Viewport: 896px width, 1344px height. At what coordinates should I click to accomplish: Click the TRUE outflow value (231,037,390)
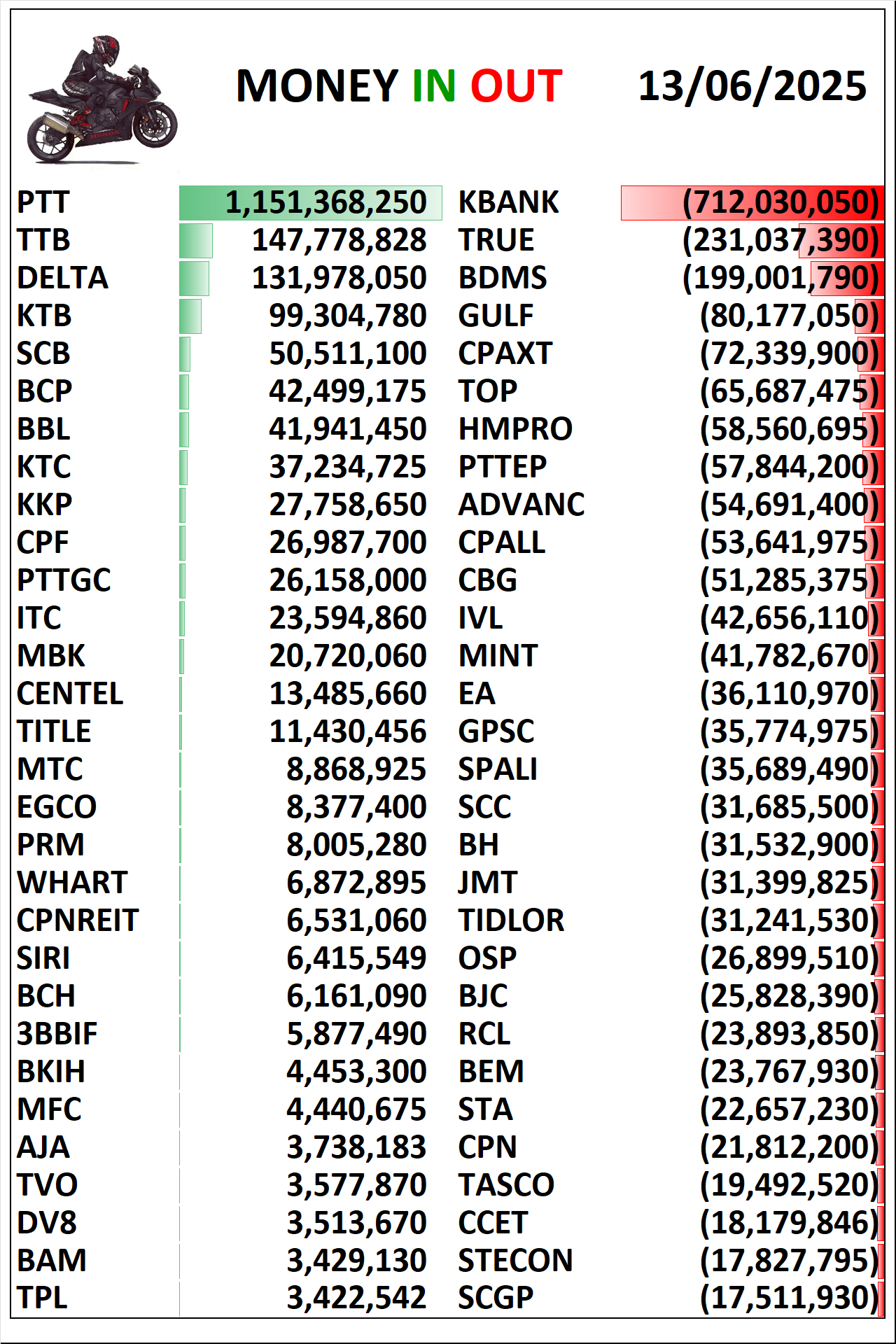coord(780,240)
